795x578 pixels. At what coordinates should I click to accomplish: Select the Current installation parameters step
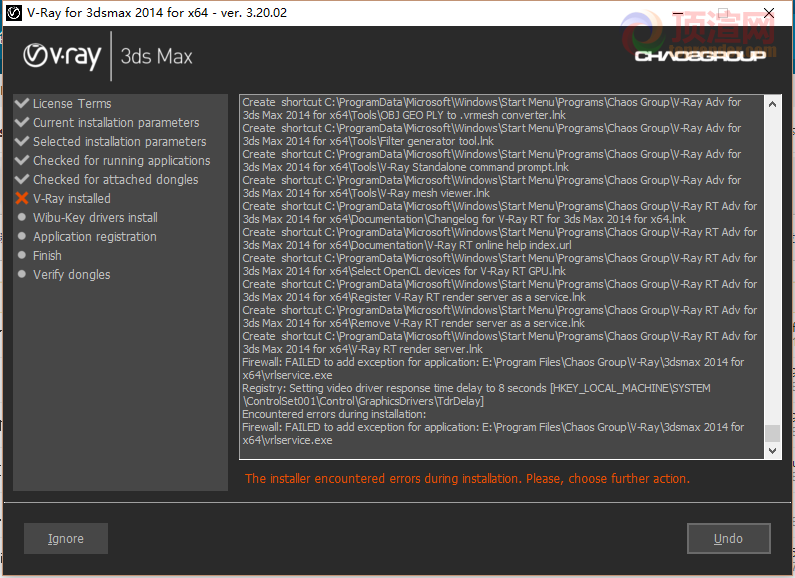[116, 123]
